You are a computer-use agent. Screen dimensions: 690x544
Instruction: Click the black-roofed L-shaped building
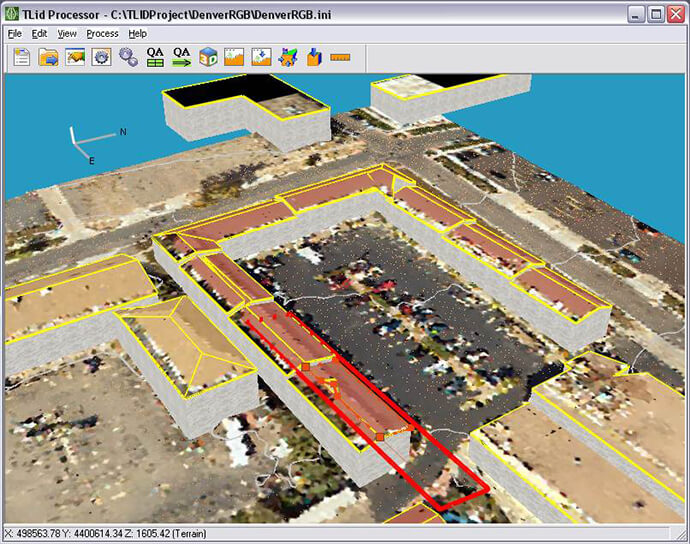(246, 111)
